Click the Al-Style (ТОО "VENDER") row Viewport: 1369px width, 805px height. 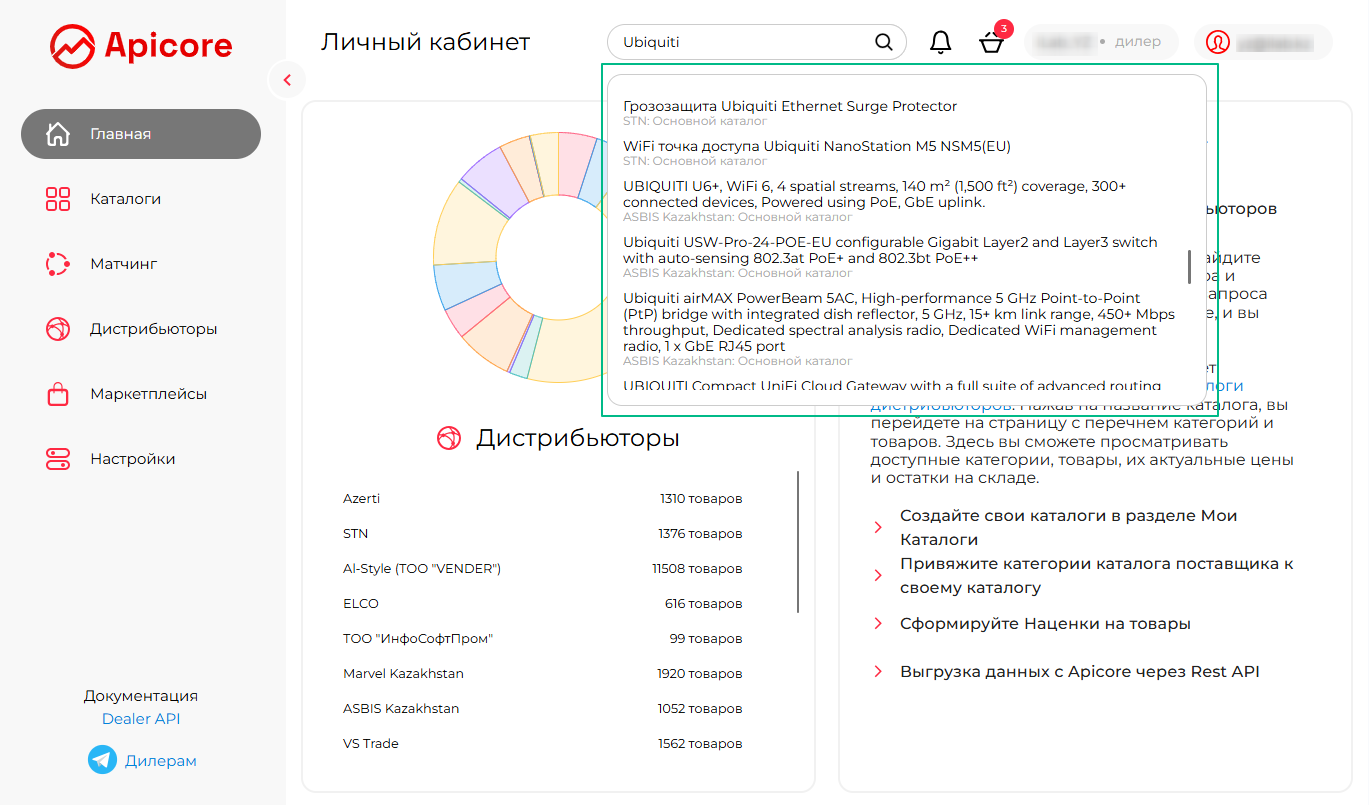[543, 569]
